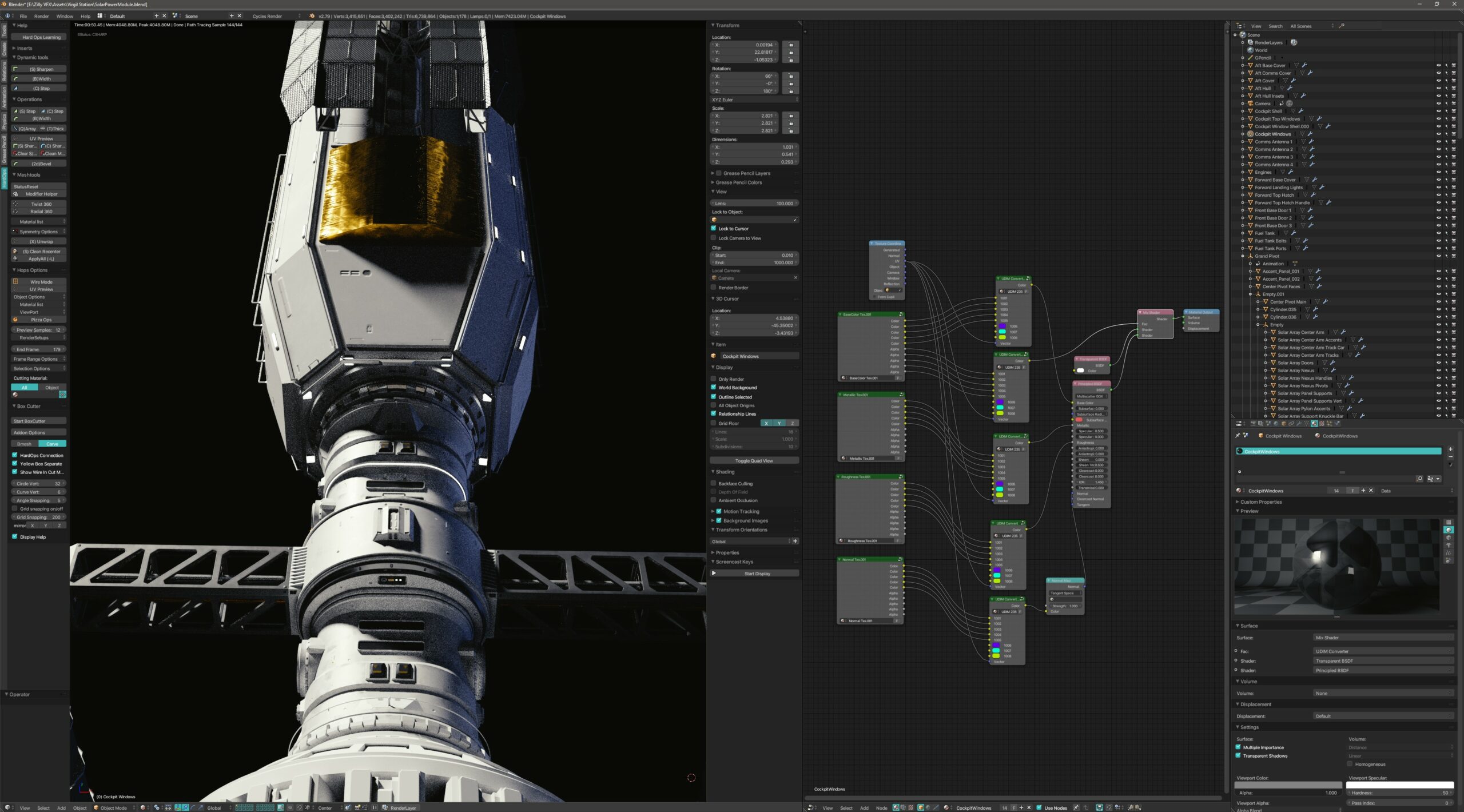Click Start BoxCutter button
Image resolution: width=1464 pixels, height=812 pixels.
(39, 421)
